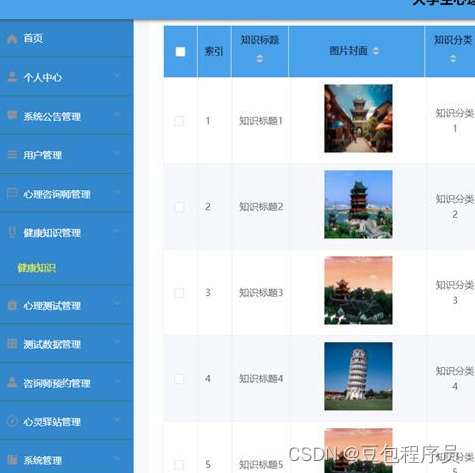Open cover image of 知识标题2 row

(358, 204)
